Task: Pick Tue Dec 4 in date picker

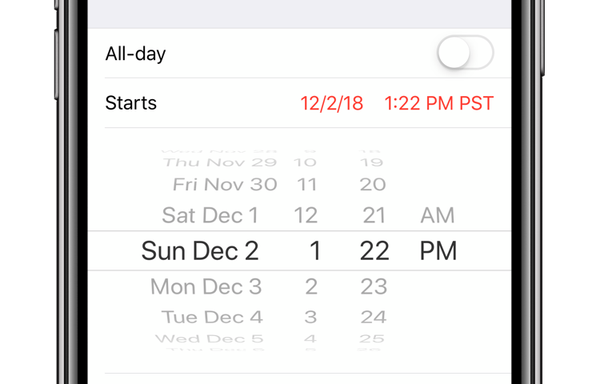Action: pos(212,317)
